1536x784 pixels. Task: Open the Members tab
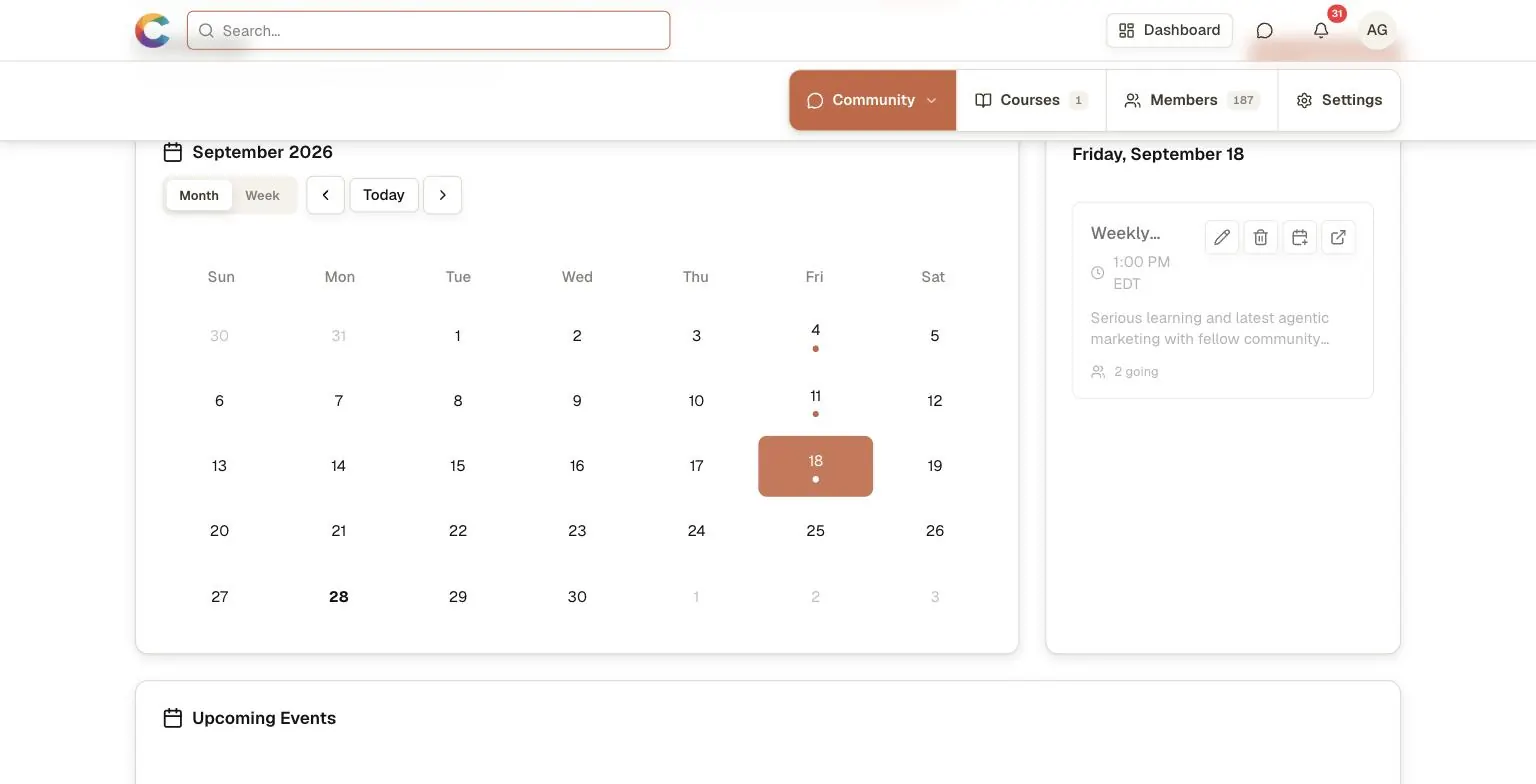(1192, 100)
